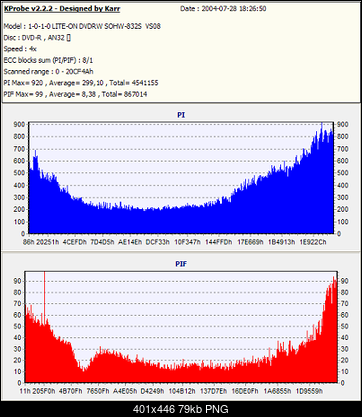Click the Disc DVD-R AN32 line

(37, 38)
